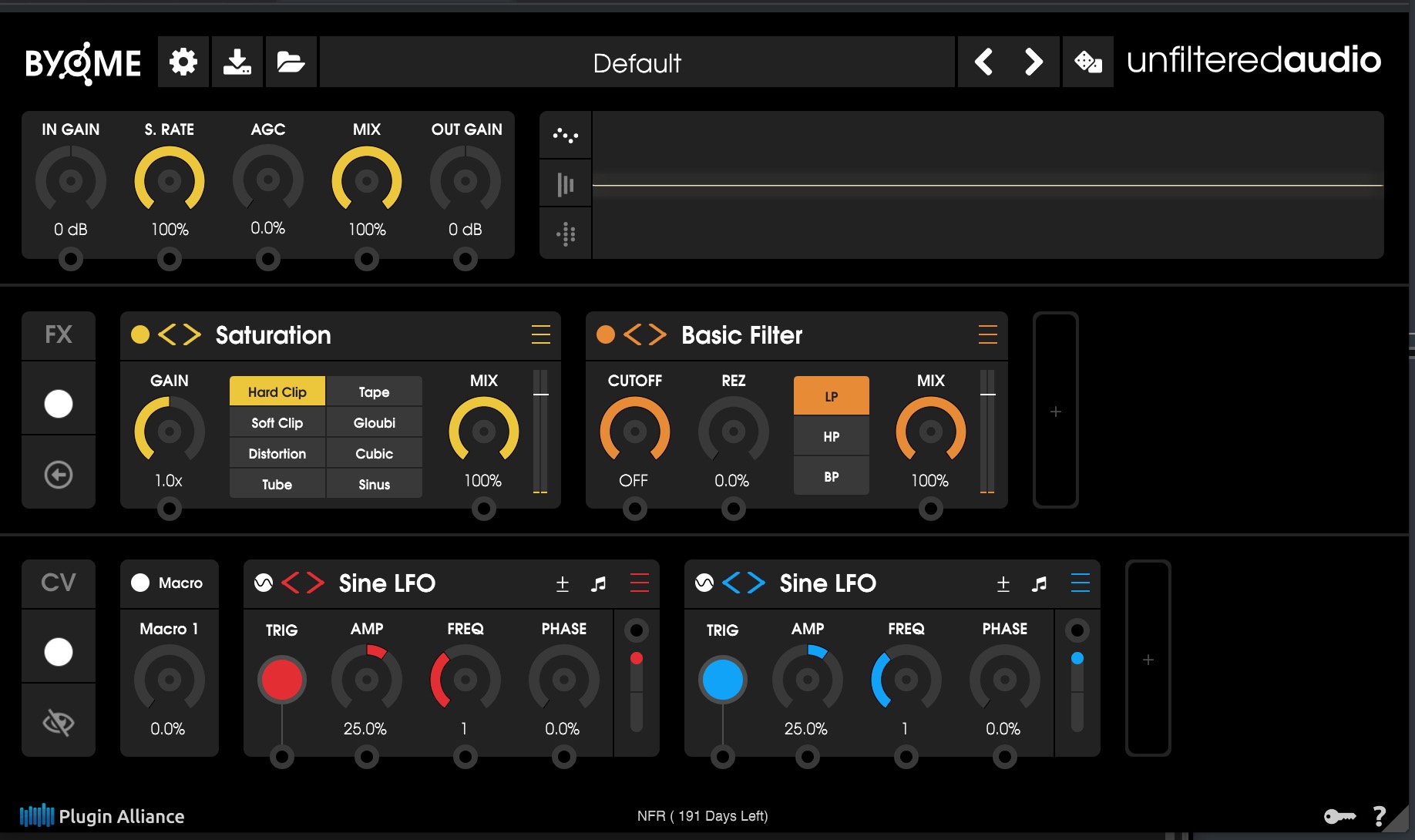Select the dotted spectrum visualizer mode
The width and height of the screenshot is (1415, 840).
pyautogui.click(x=566, y=234)
